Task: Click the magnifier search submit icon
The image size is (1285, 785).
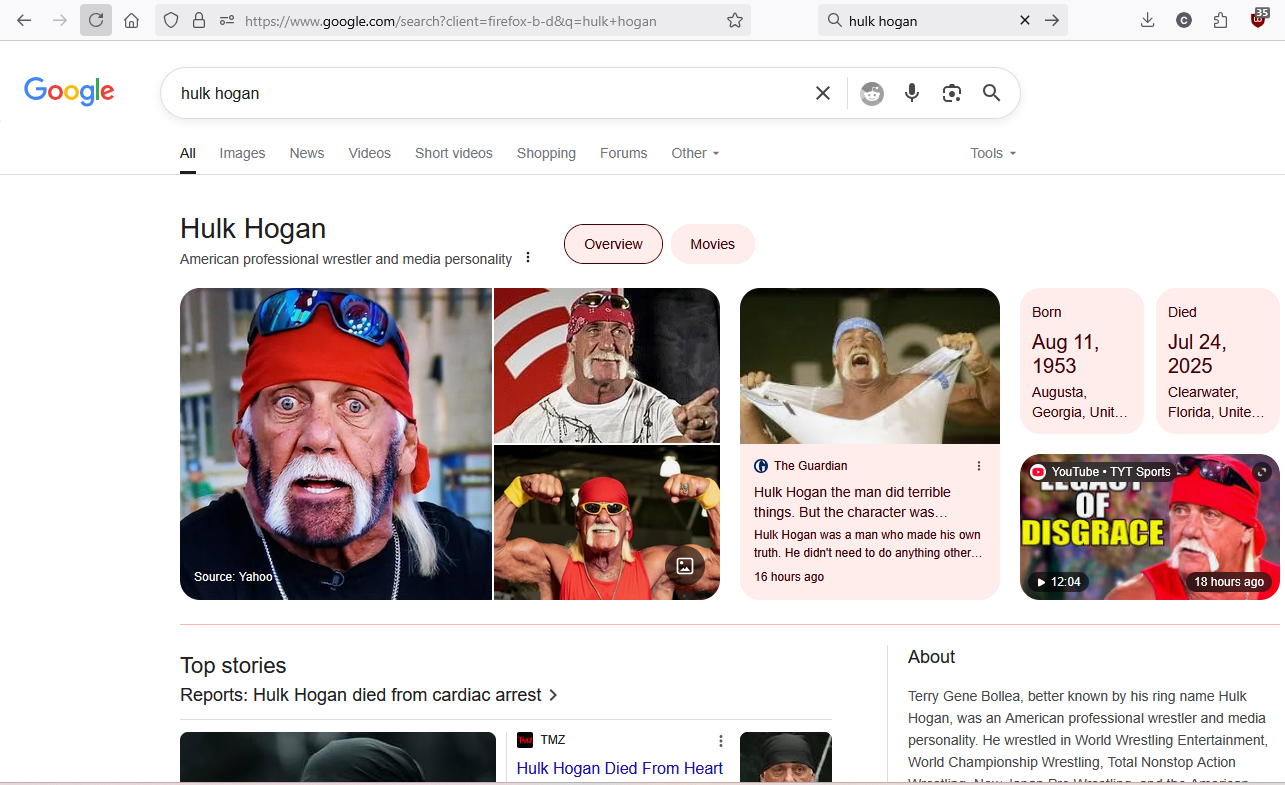Action: point(991,93)
